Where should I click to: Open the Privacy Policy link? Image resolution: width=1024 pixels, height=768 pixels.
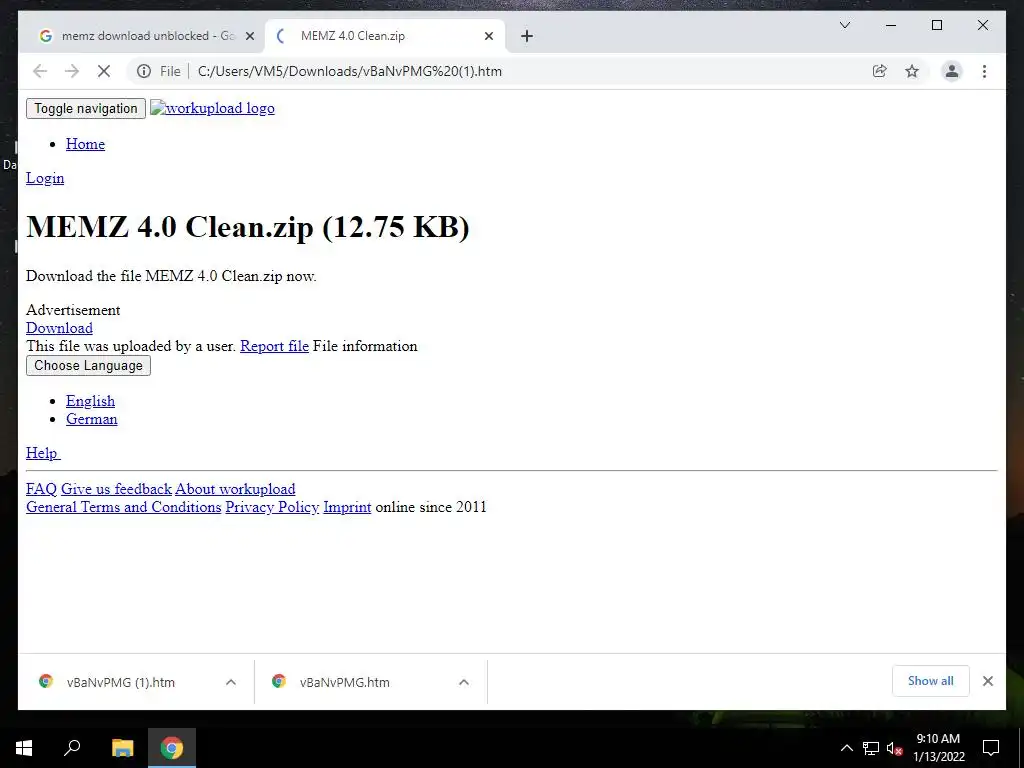pos(272,507)
